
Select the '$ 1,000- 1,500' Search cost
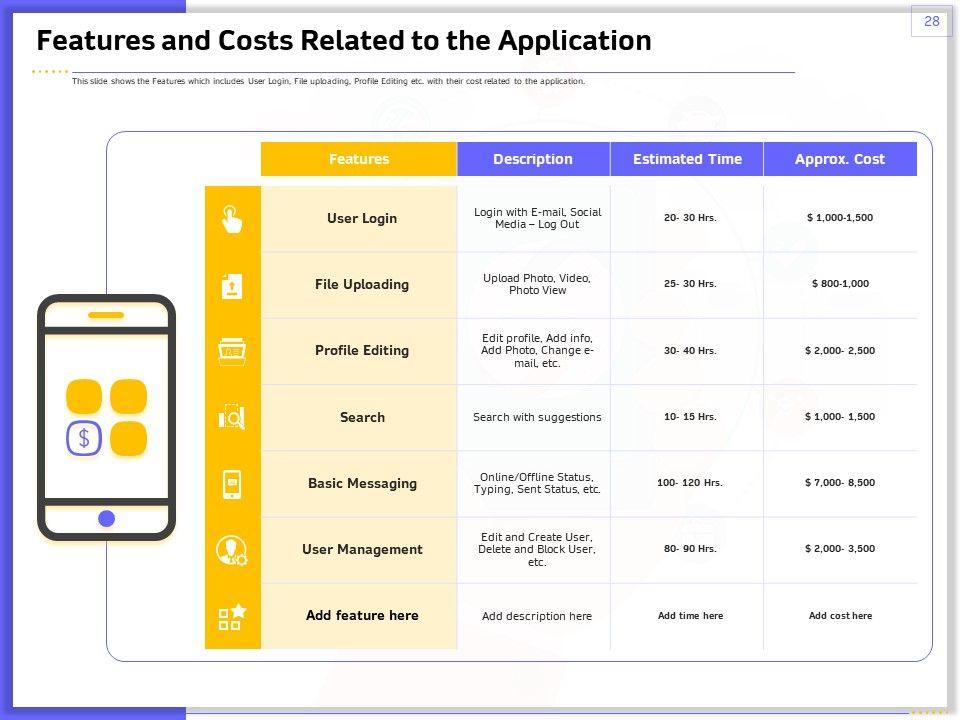[840, 416]
